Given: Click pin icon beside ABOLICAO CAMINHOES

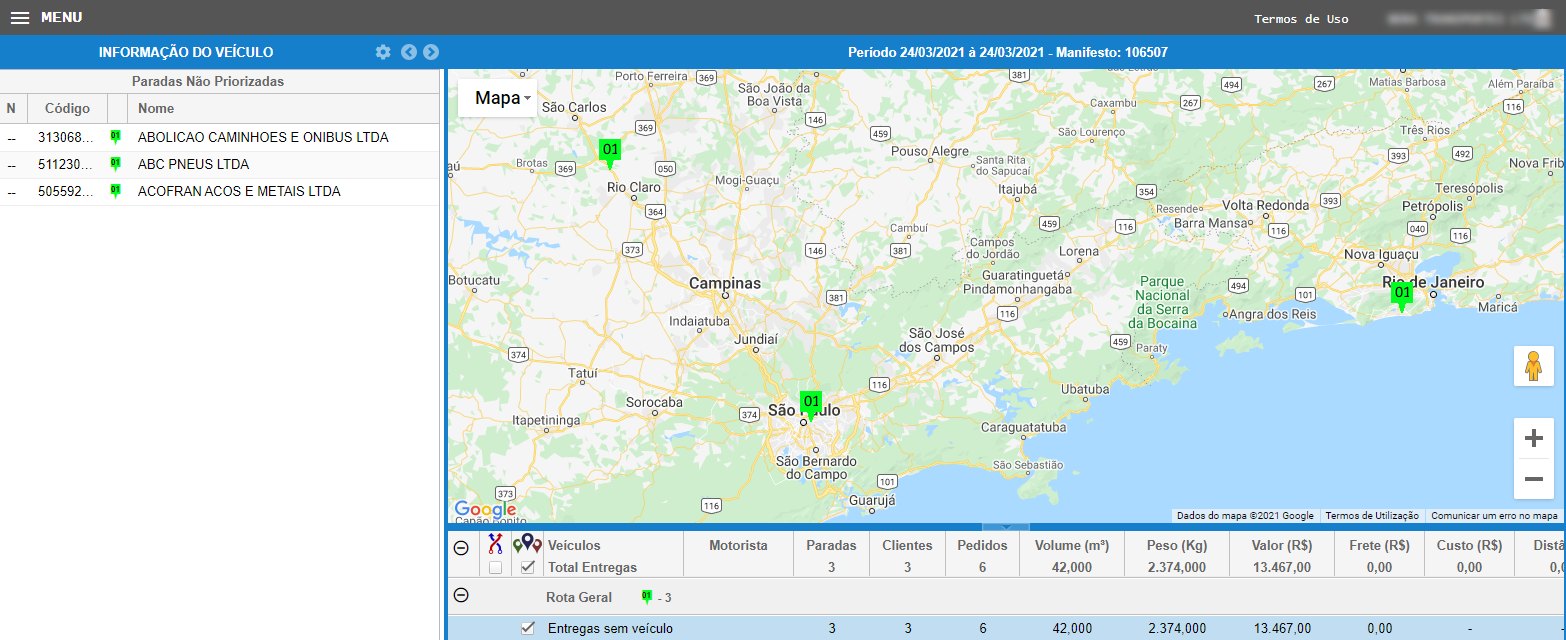Looking at the screenshot, I should pos(115,136).
